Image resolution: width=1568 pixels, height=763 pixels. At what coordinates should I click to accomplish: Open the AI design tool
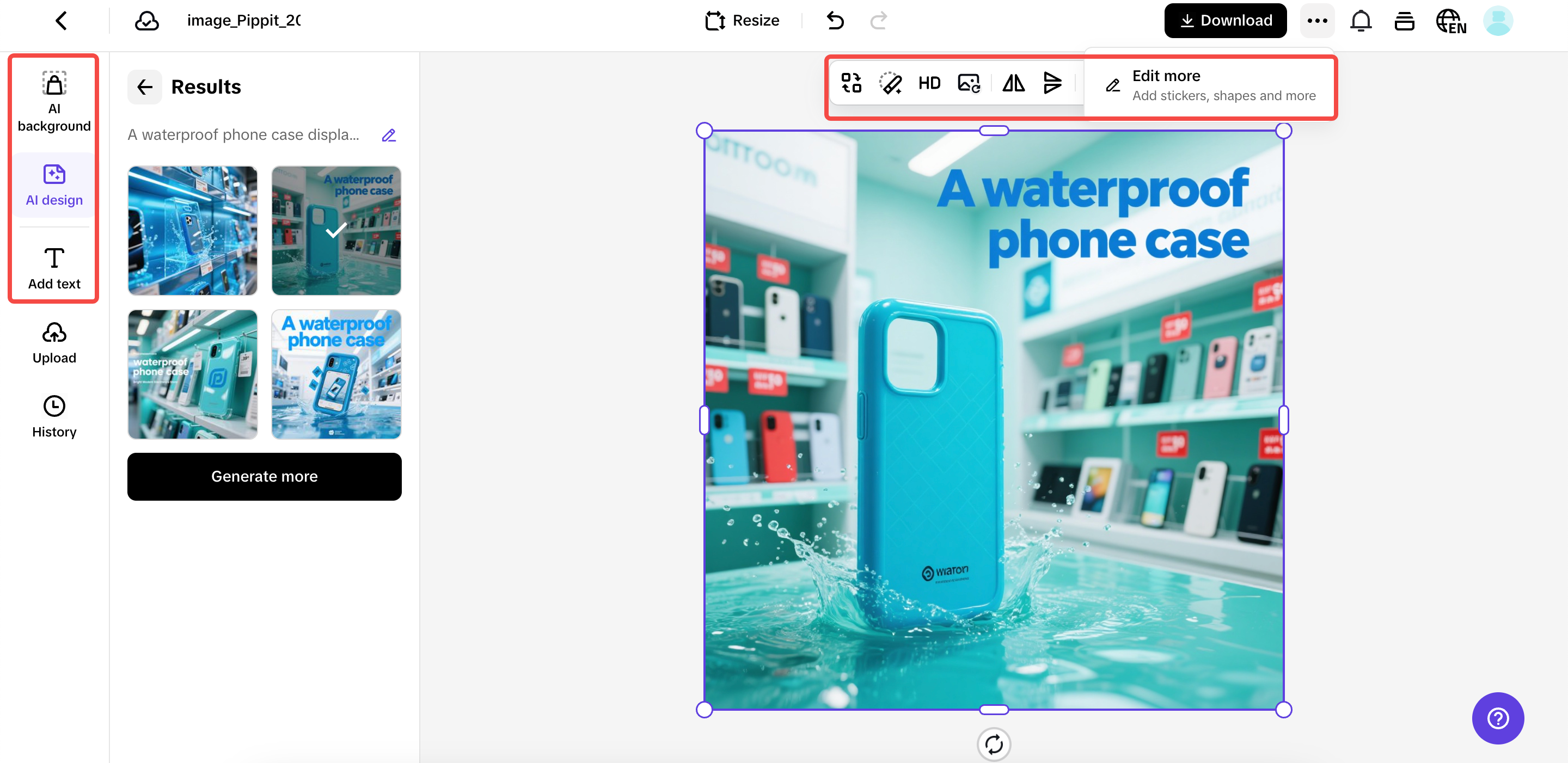click(53, 184)
